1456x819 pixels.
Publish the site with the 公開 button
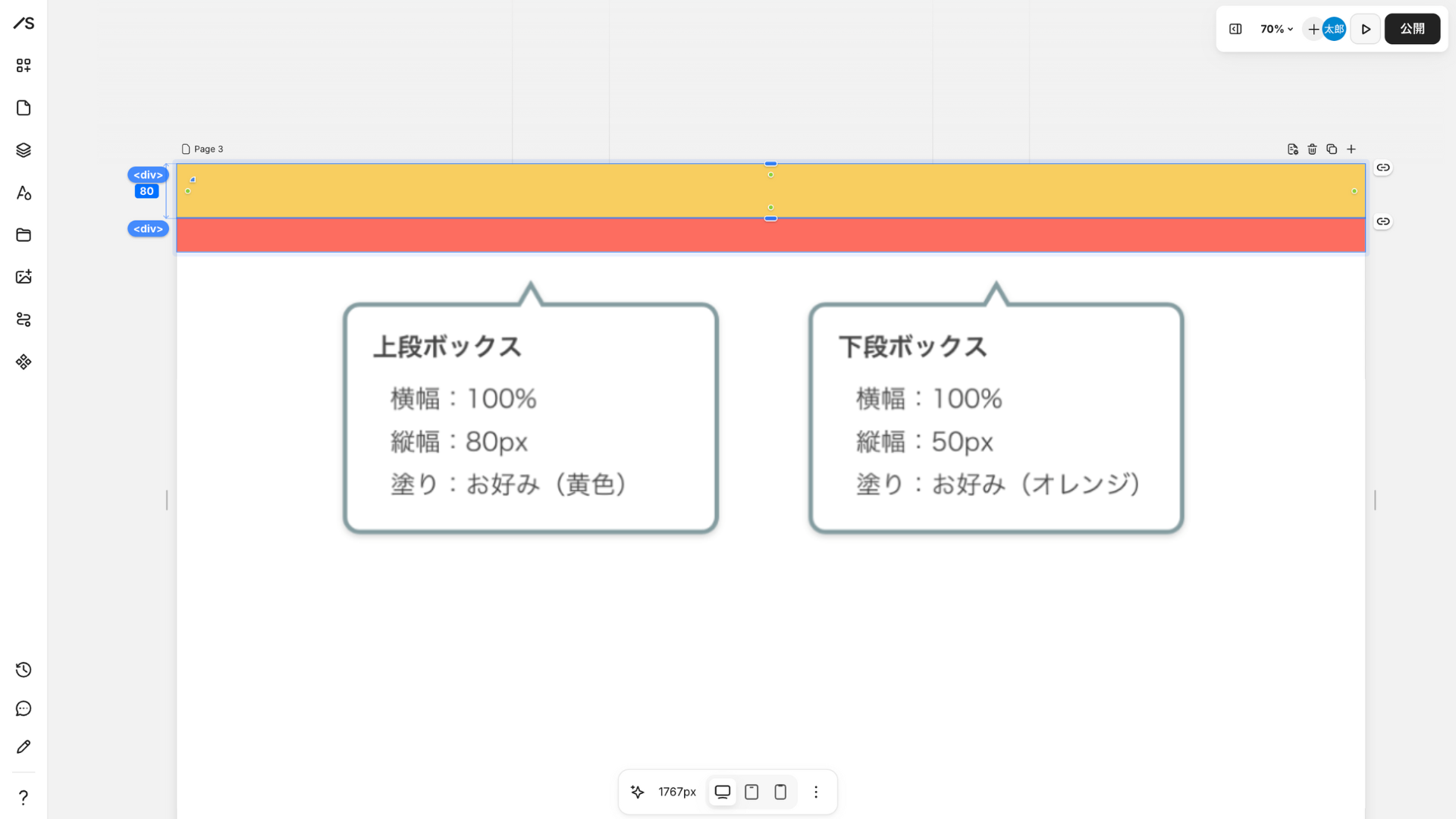coord(1412,29)
